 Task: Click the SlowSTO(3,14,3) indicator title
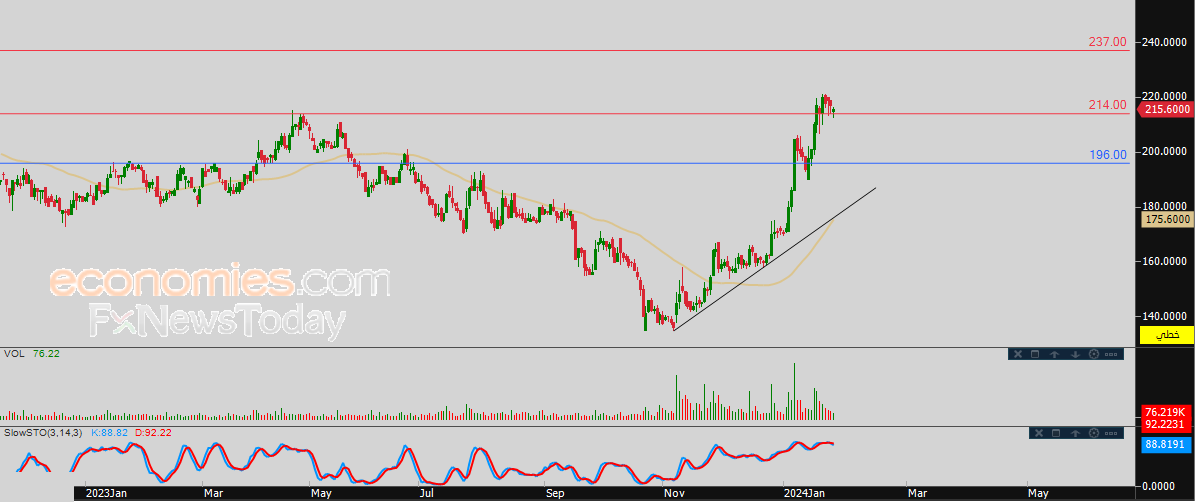[43, 433]
